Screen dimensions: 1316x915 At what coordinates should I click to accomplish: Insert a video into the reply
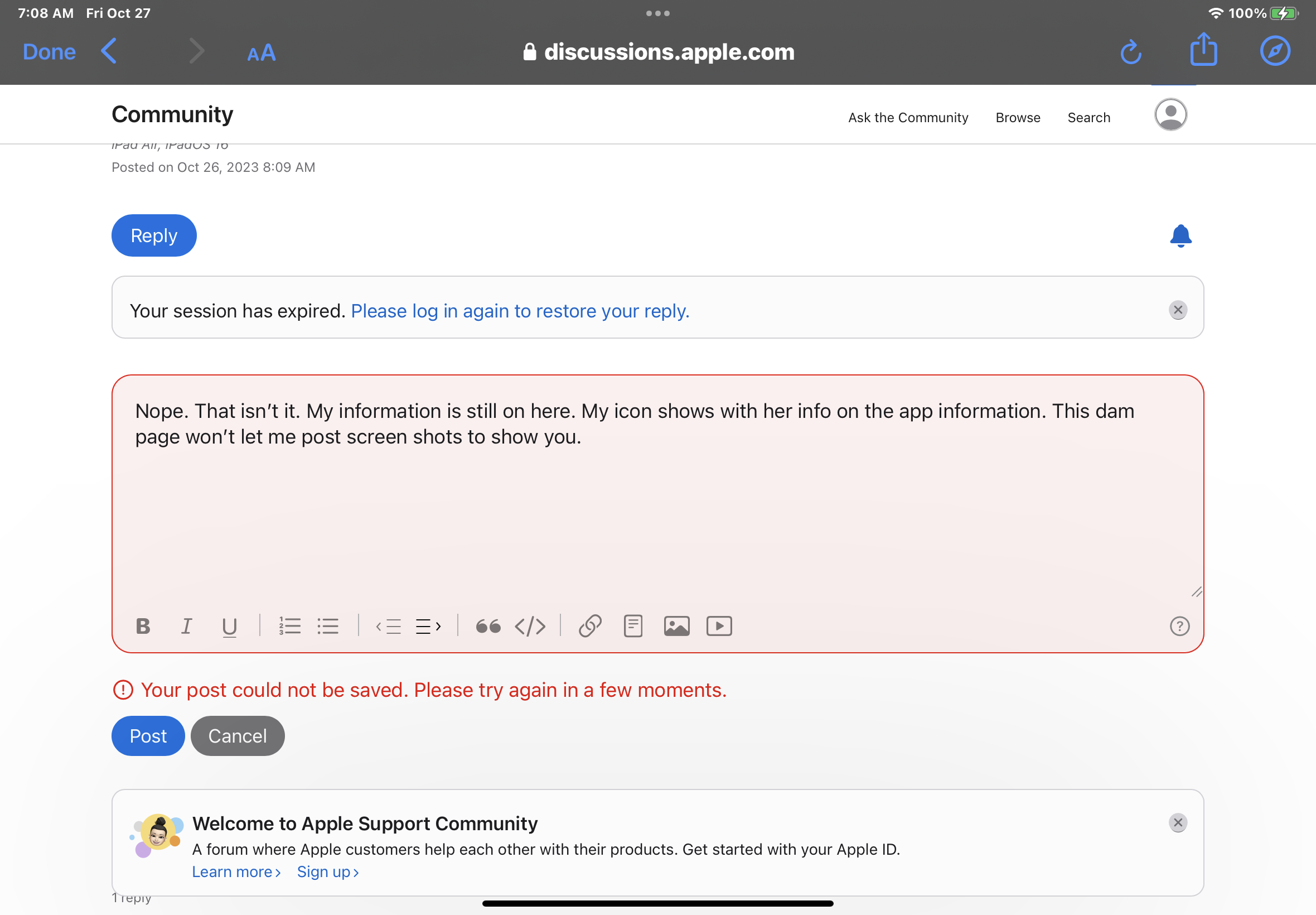(x=719, y=625)
